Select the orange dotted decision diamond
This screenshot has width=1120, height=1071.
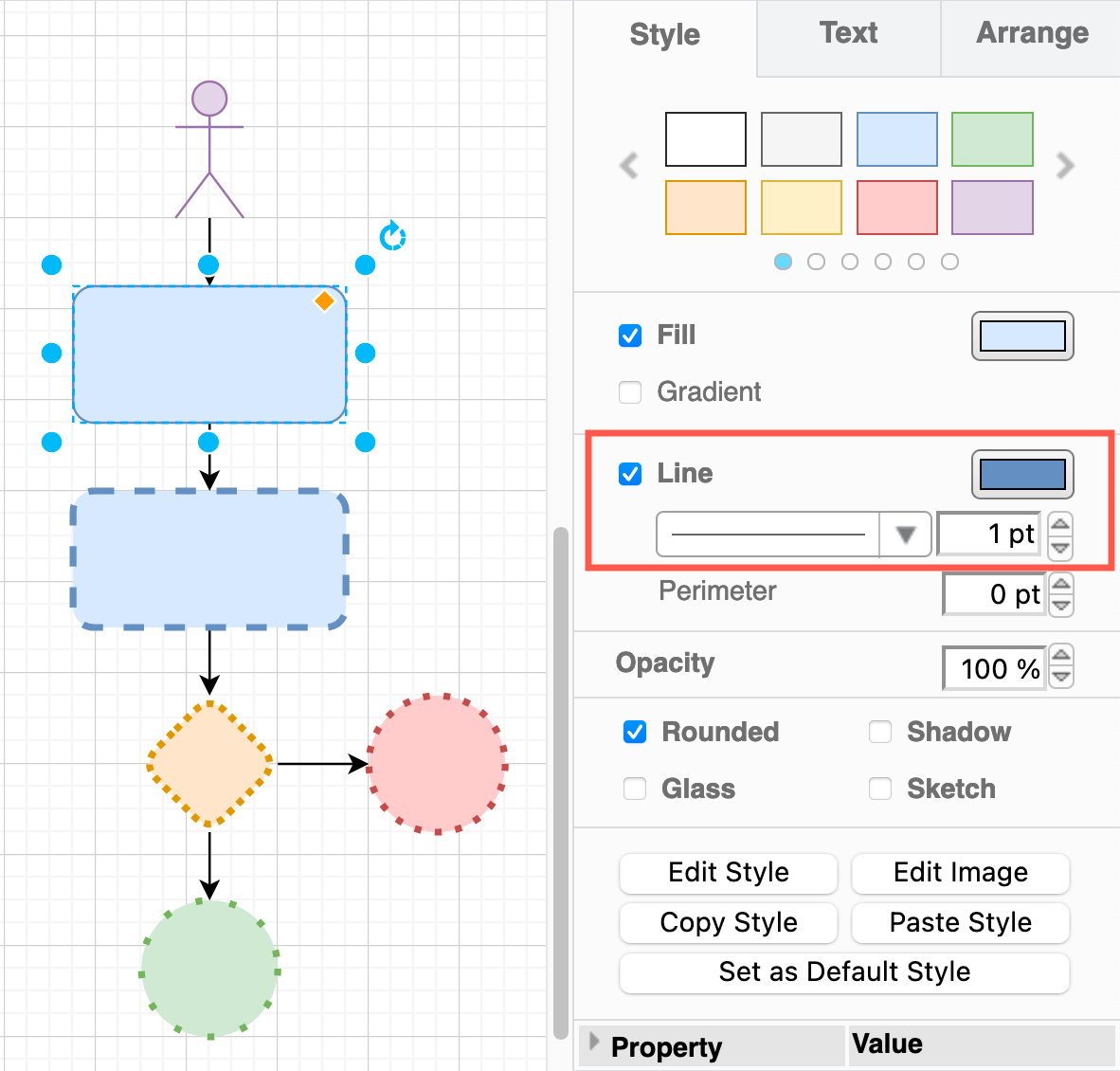click(208, 763)
